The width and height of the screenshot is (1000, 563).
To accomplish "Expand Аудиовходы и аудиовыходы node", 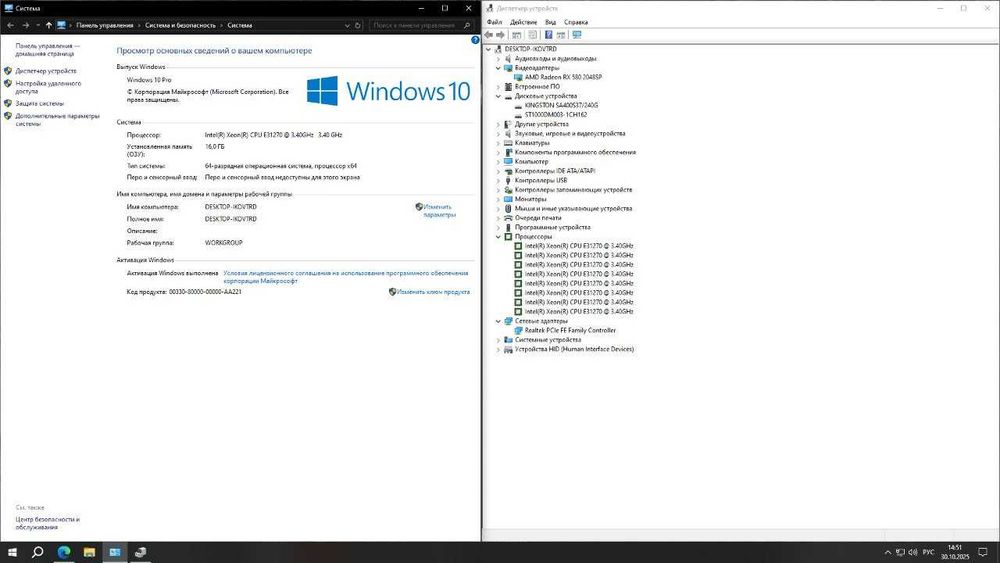I will coord(499,59).
